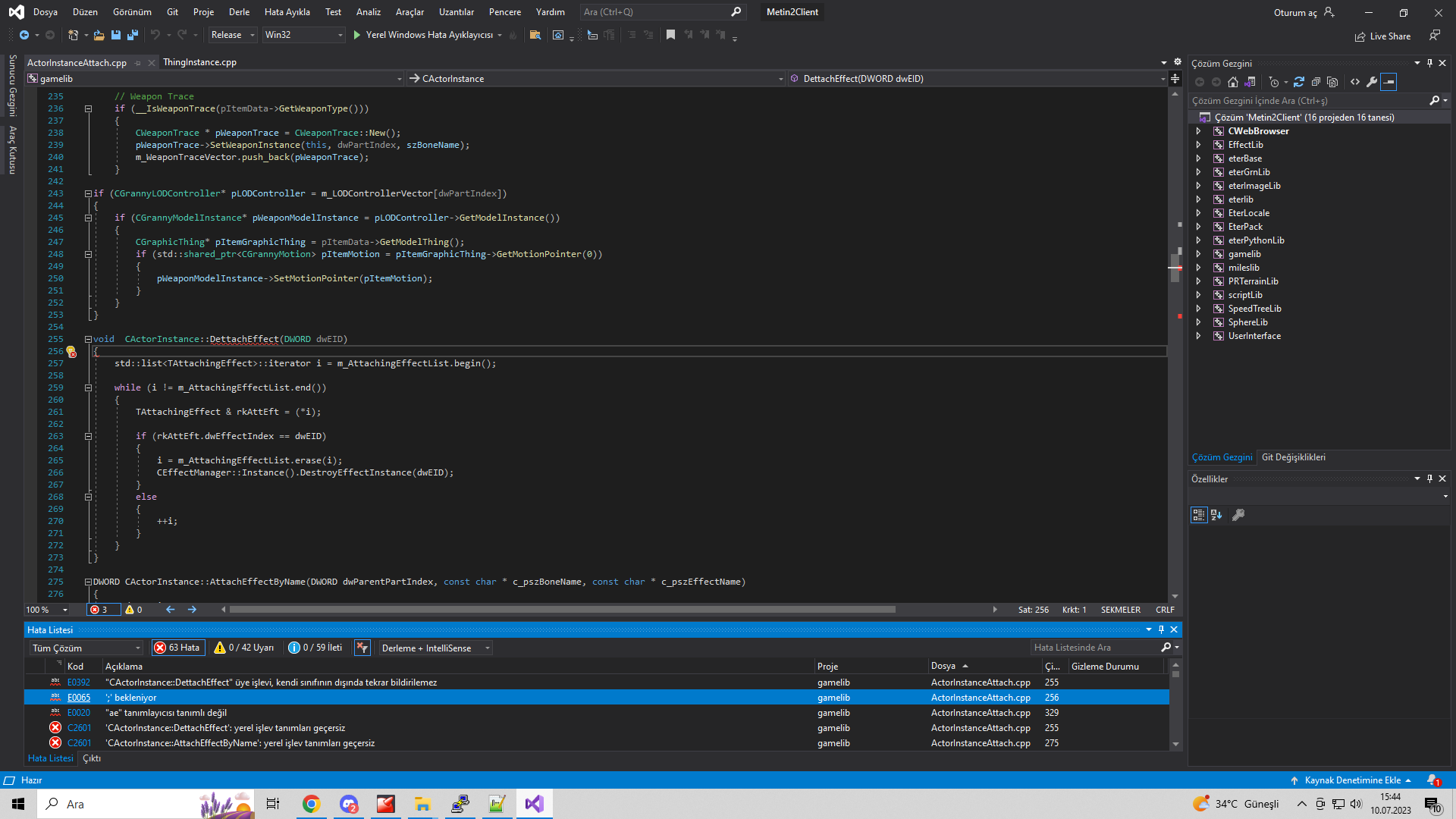
Task: Toggle the 0 / 42 Uyarı warnings filter
Action: coord(243,648)
